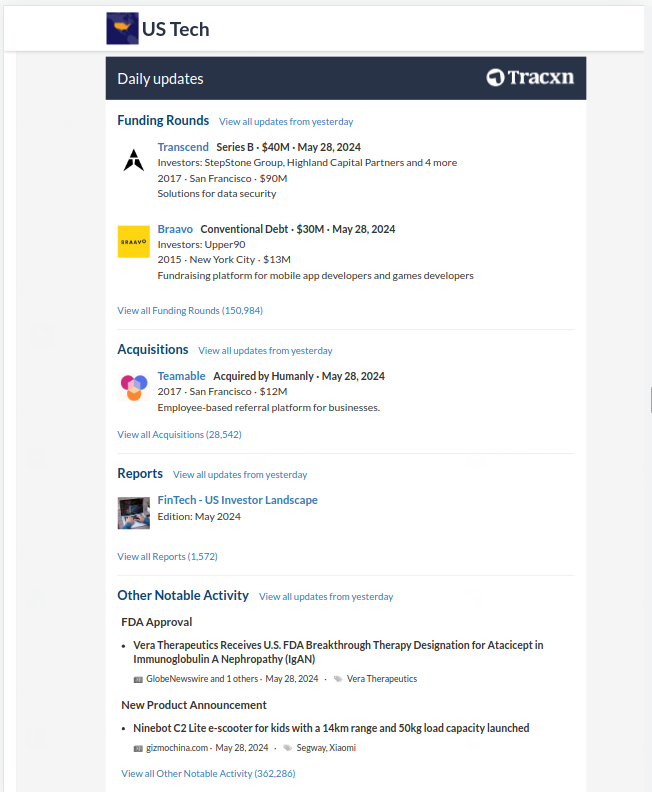The image size is (652, 792).
Task: Click the Other Notable Activity heading
Action: click(x=183, y=595)
